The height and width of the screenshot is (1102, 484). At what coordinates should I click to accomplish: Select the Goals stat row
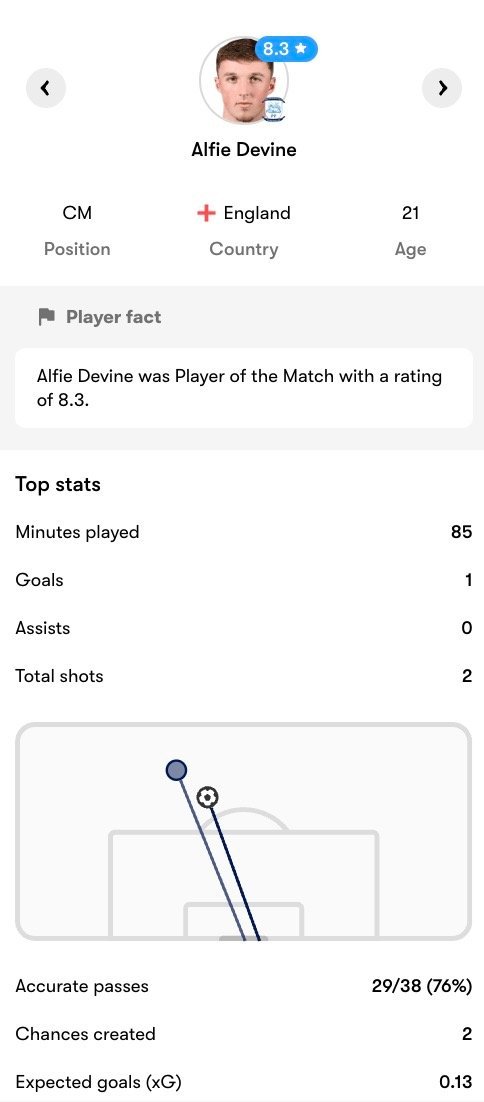pos(244,580)
